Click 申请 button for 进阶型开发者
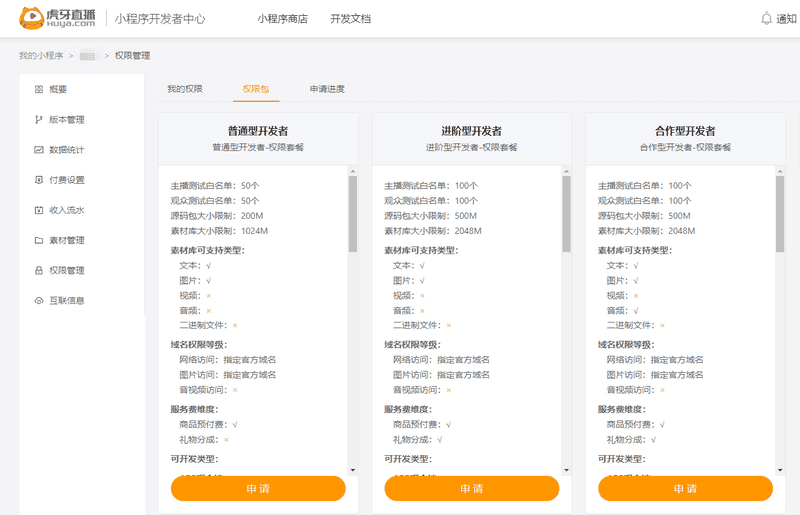This screenshot has width=800, height=515. (471, 488)
